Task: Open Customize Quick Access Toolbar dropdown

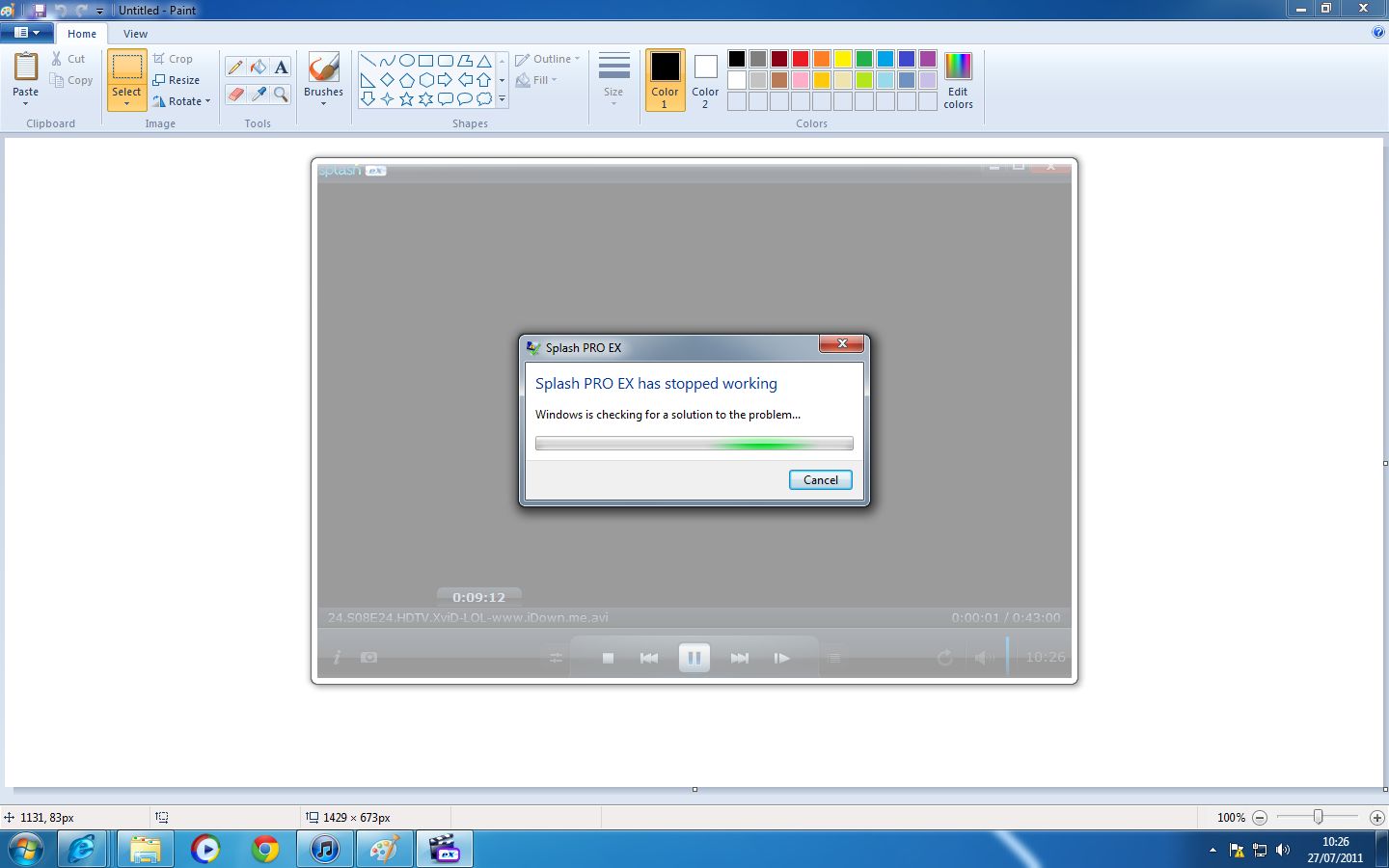Action: [x=99, y=11]
